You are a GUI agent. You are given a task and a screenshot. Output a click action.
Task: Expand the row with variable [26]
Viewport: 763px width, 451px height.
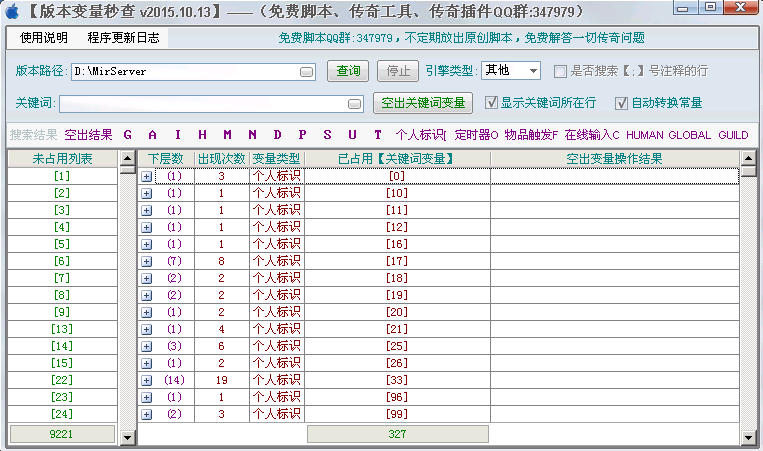(x=146, y=364)
